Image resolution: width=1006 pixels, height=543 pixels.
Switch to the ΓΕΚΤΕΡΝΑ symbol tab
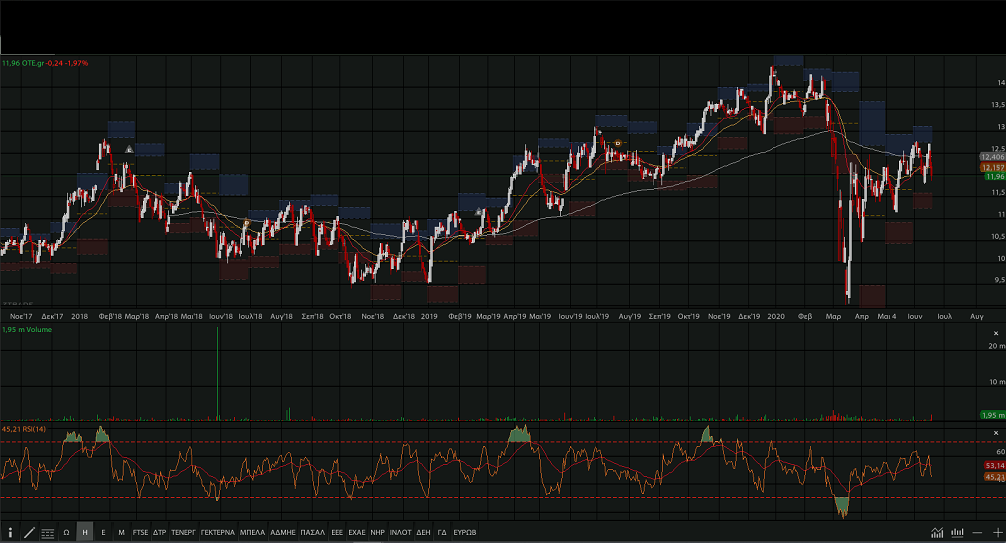(217, 533)
